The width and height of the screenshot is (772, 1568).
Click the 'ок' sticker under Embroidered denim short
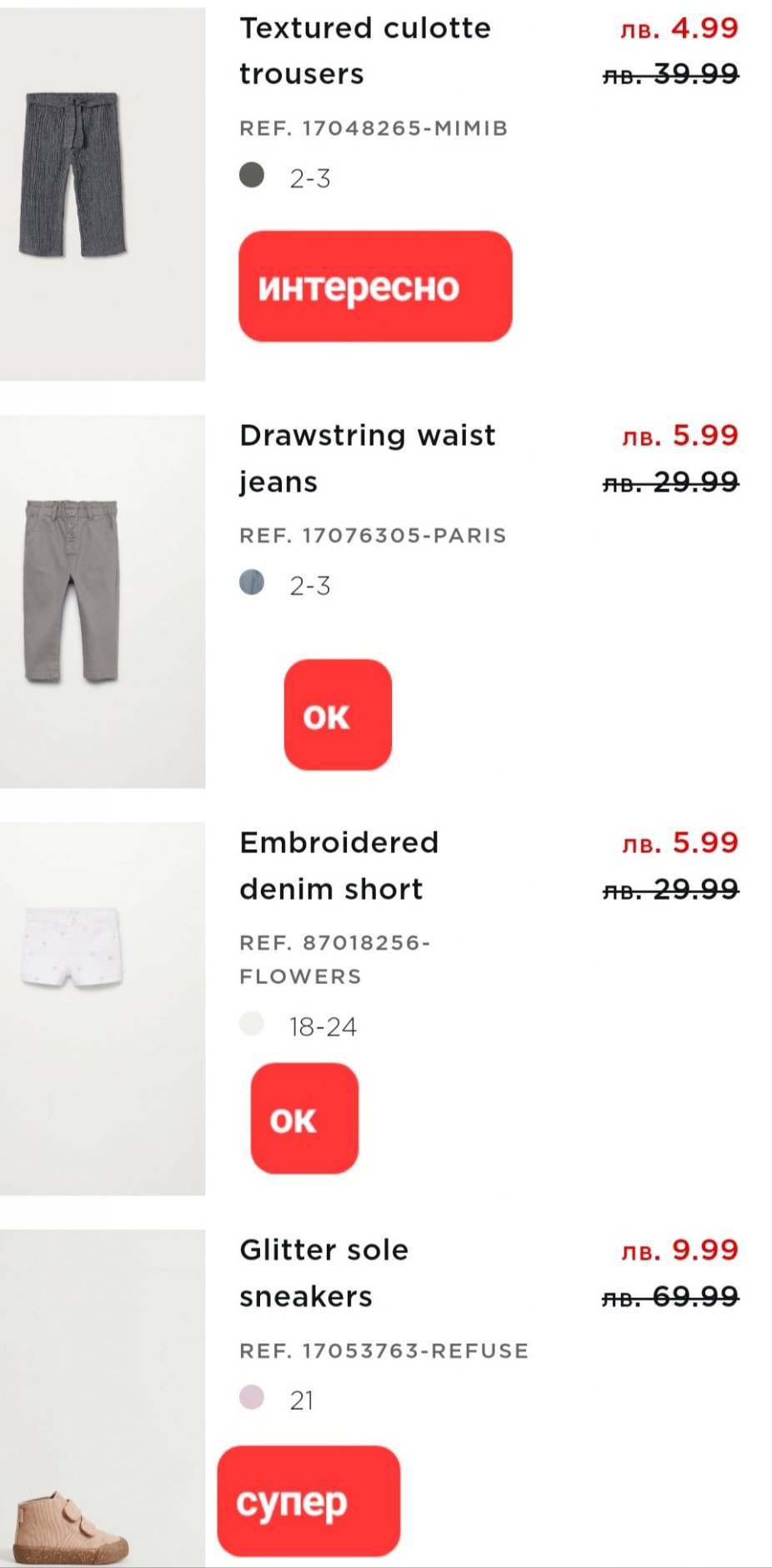304,1118
